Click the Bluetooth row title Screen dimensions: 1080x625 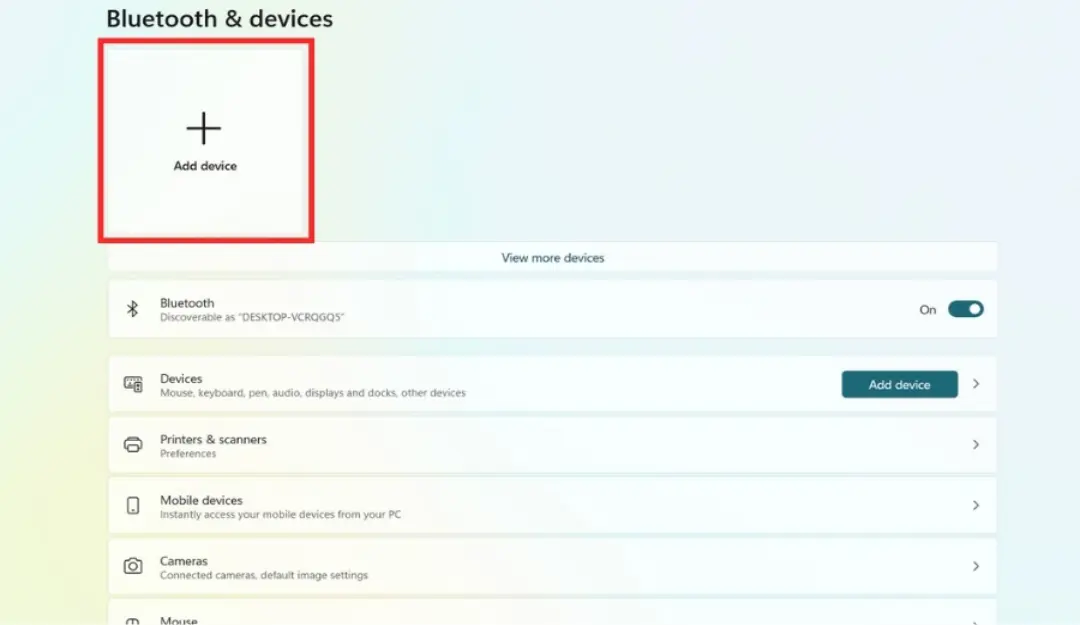(187, 303)
